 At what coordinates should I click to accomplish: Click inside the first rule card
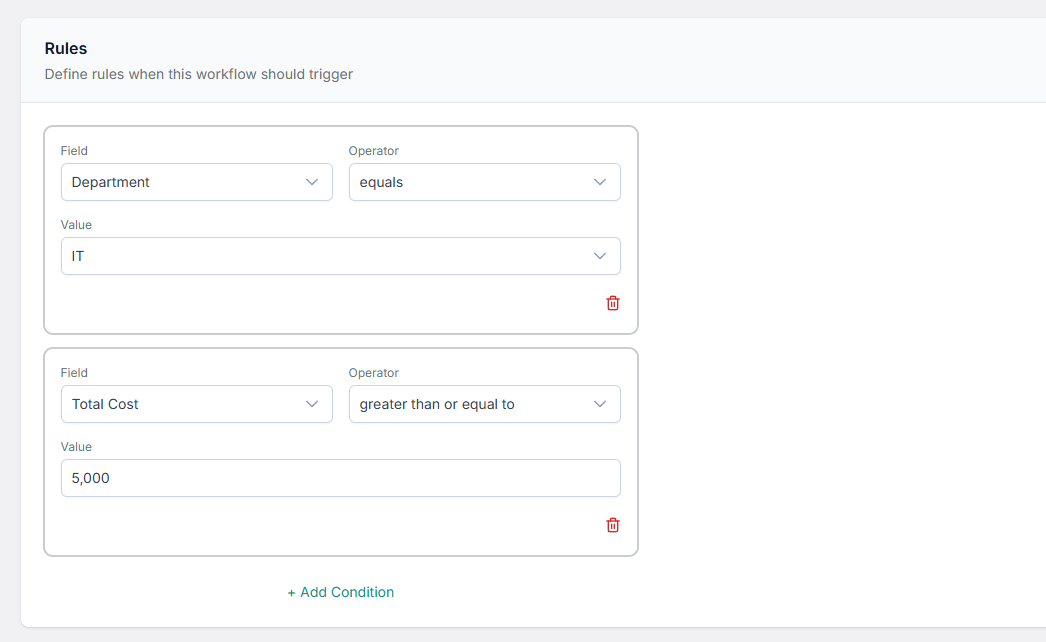tap(340, 229)
